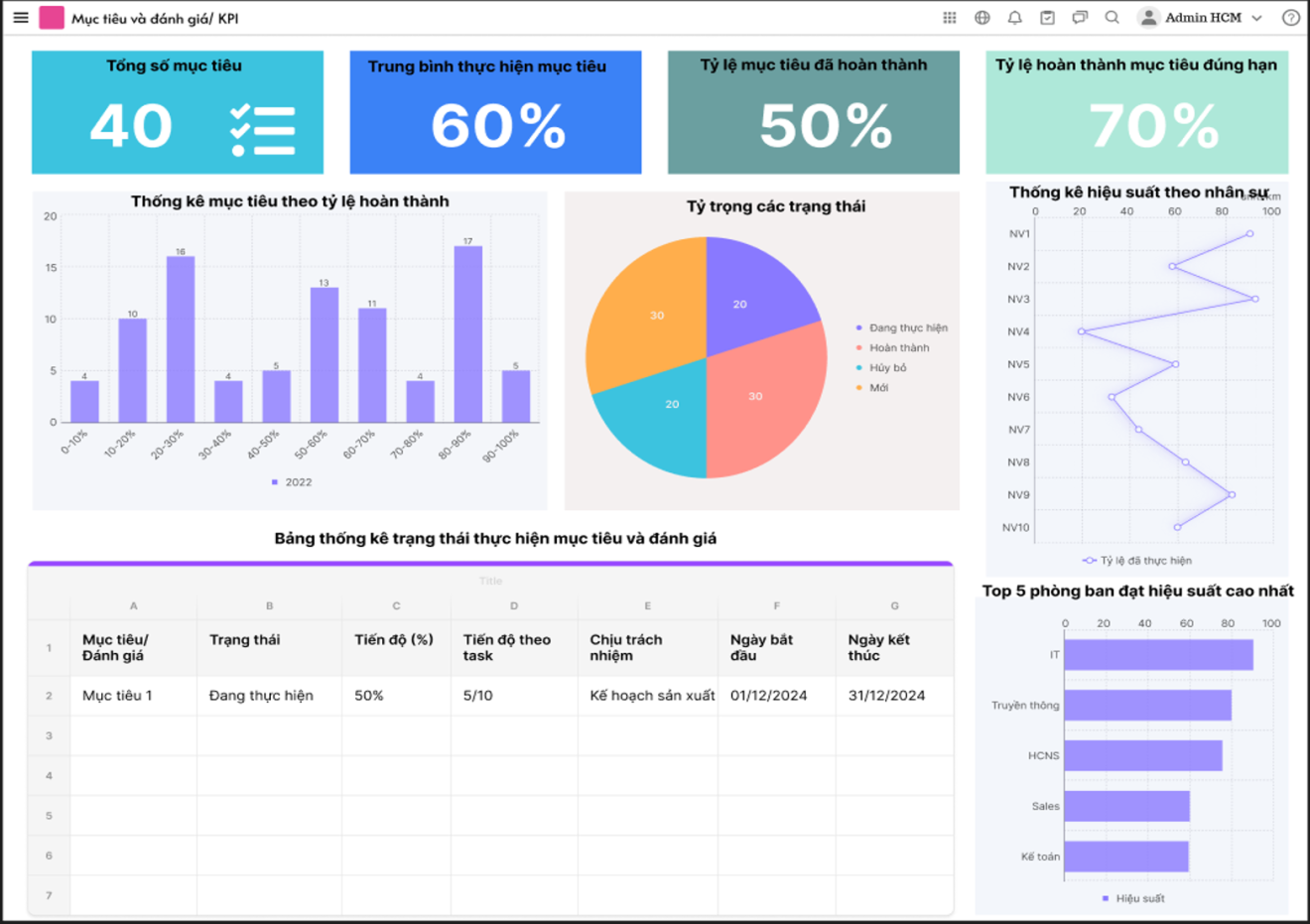1310x924 pixels.
Task: Click the pink app logo square
Action: tap(52, 18)
